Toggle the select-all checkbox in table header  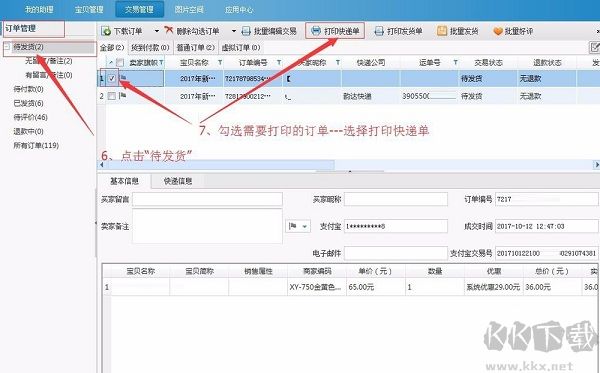click(120, 62)
